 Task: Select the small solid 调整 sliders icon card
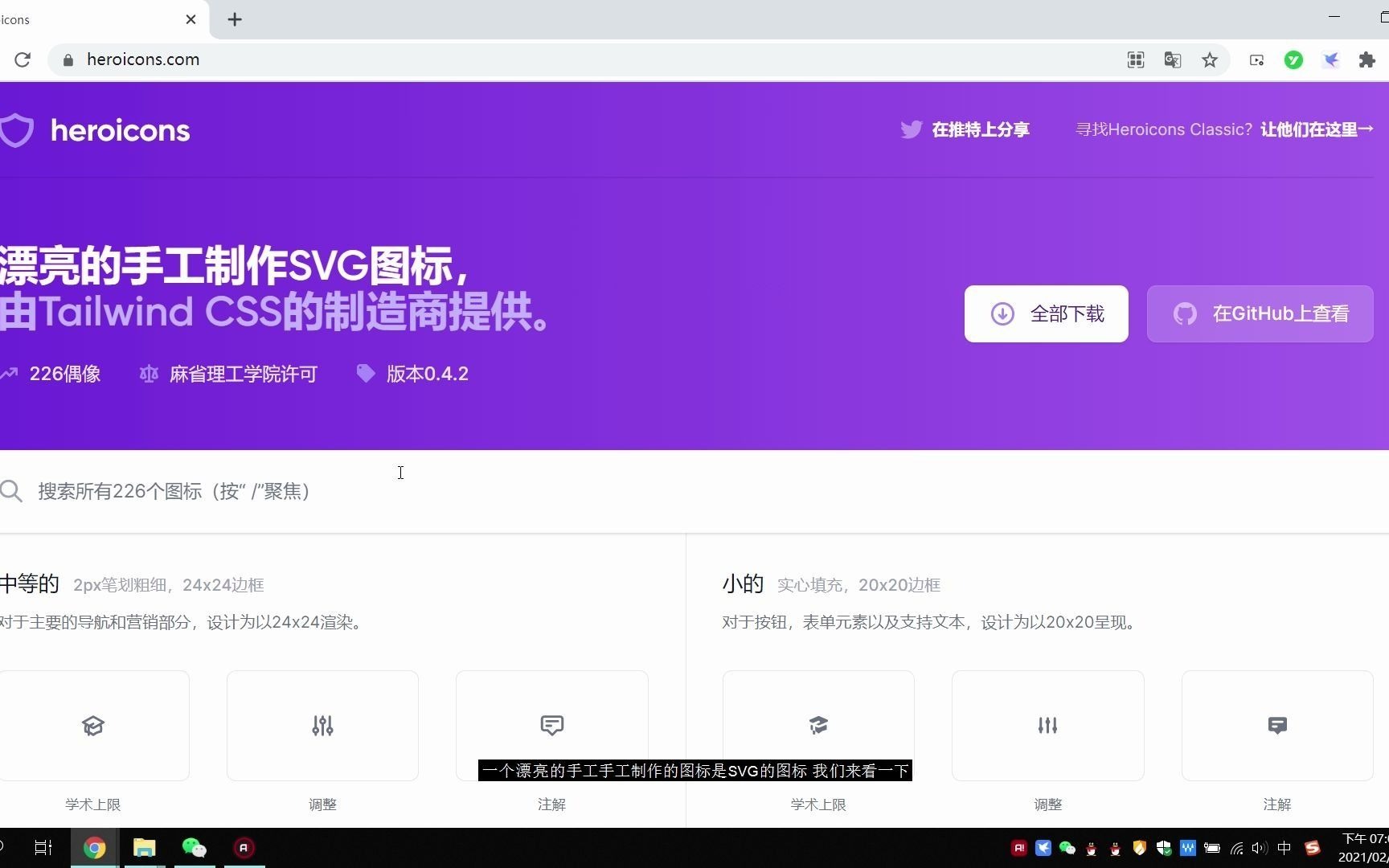[1047, 726]
